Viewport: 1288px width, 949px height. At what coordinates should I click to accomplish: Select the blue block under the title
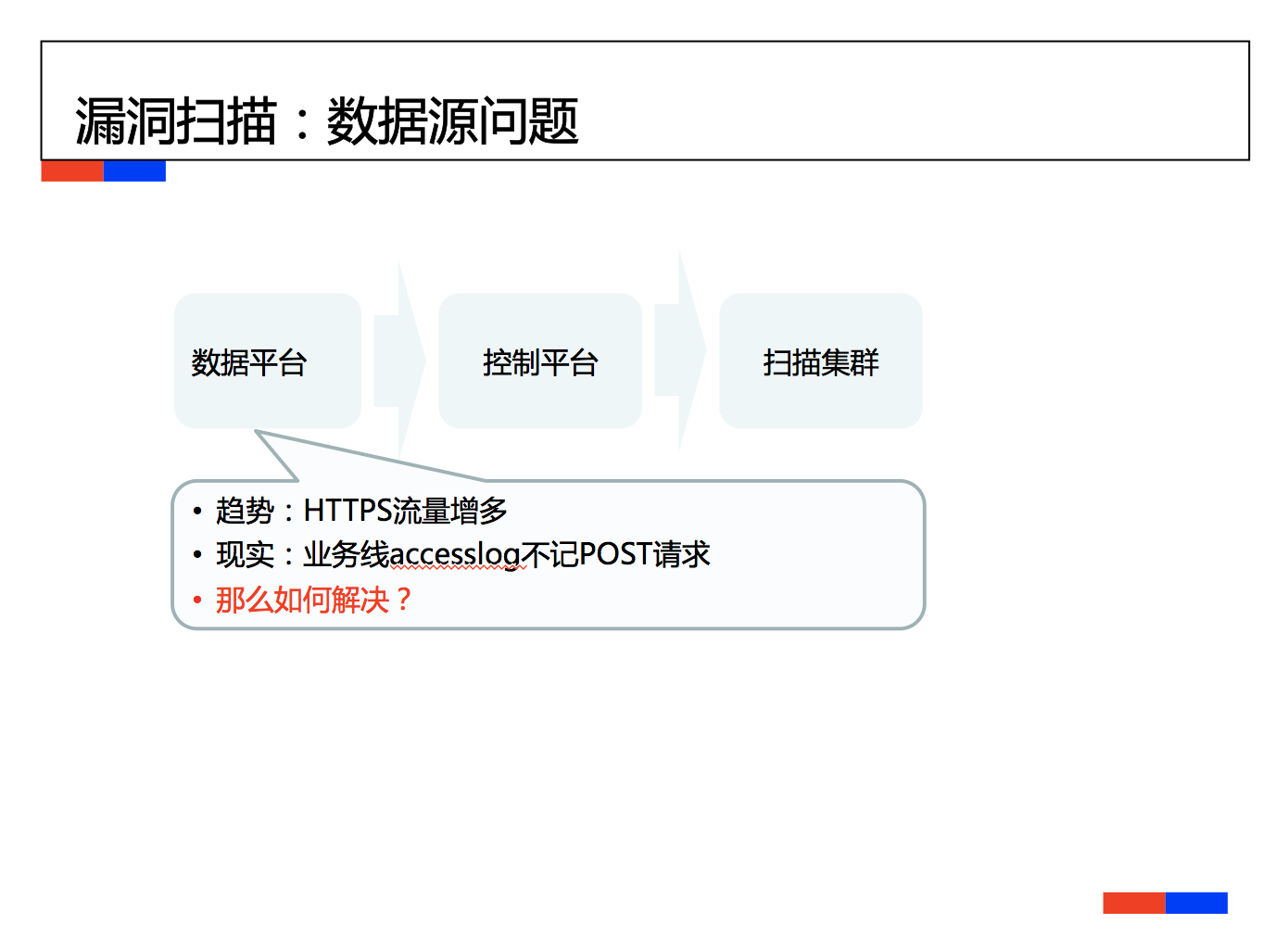tap(134, 171)
